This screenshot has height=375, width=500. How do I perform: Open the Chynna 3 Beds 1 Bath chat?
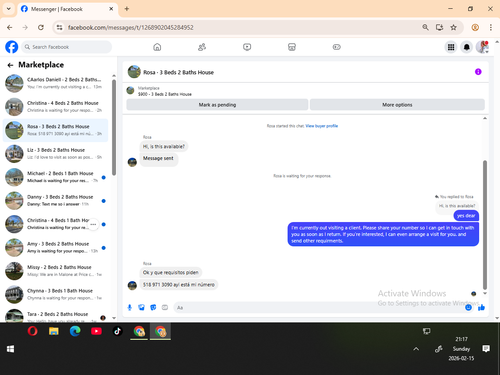point(55,294)
